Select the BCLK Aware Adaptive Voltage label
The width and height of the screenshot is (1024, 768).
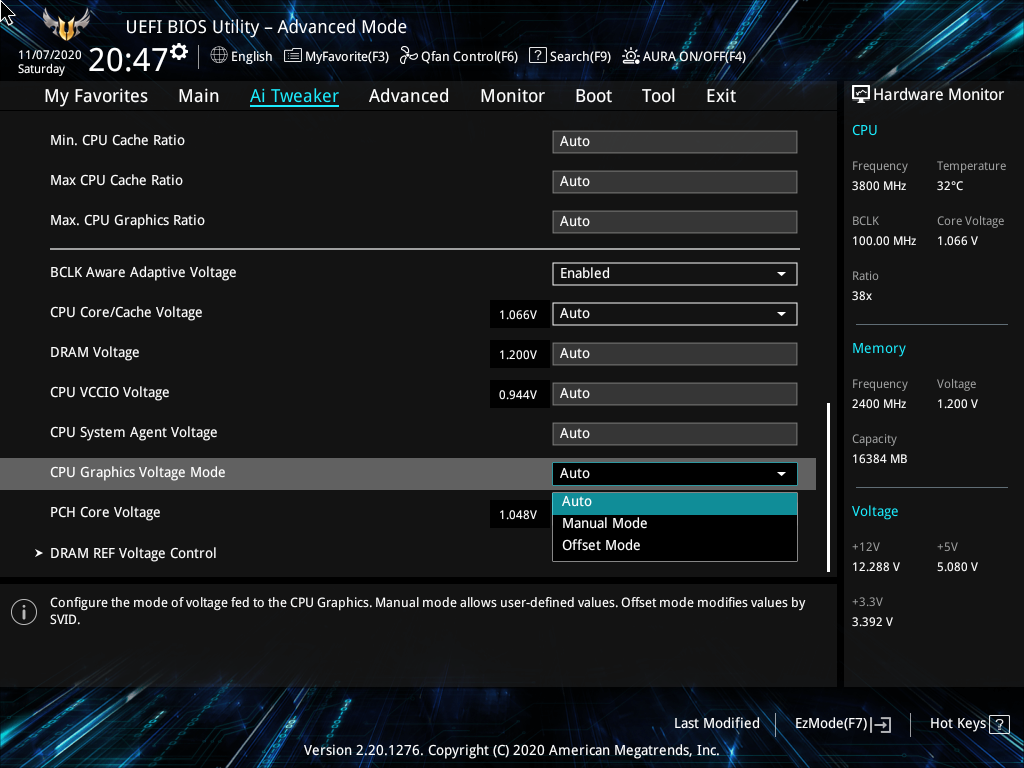(143, 272)
